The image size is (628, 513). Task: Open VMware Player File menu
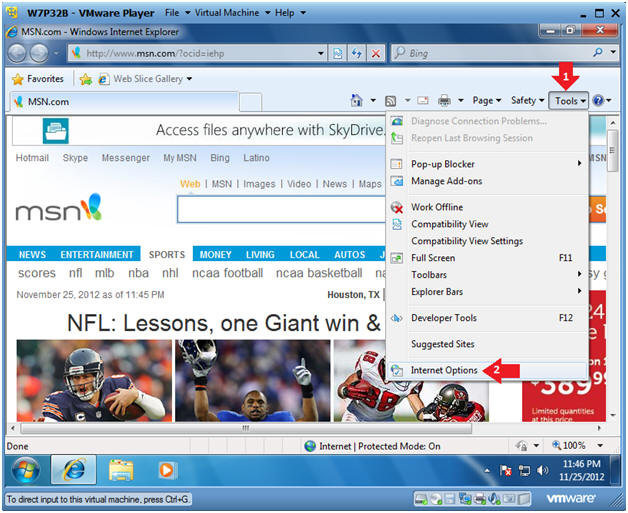[177, 13]
